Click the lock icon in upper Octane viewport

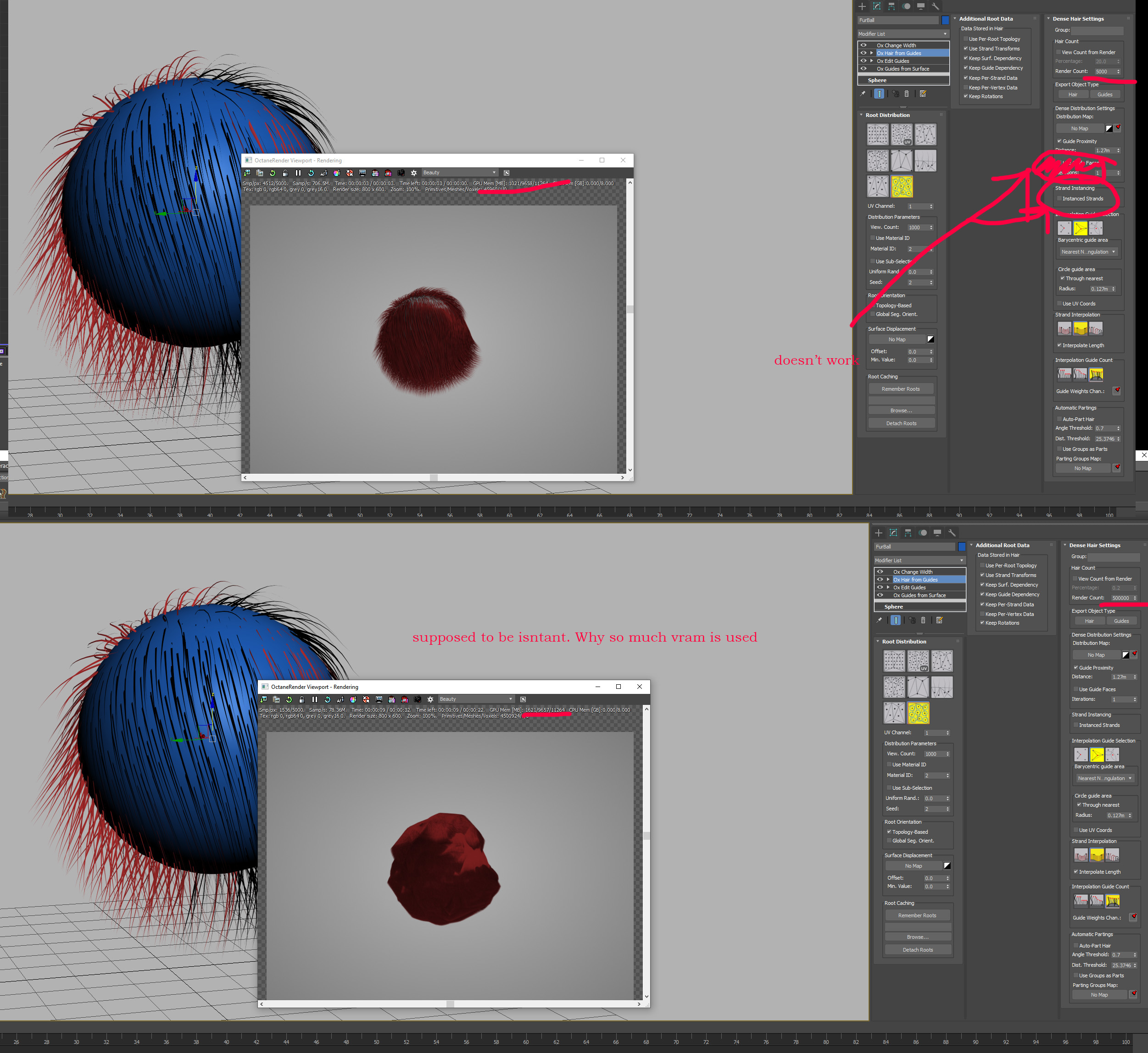click(x=285, y=172)
